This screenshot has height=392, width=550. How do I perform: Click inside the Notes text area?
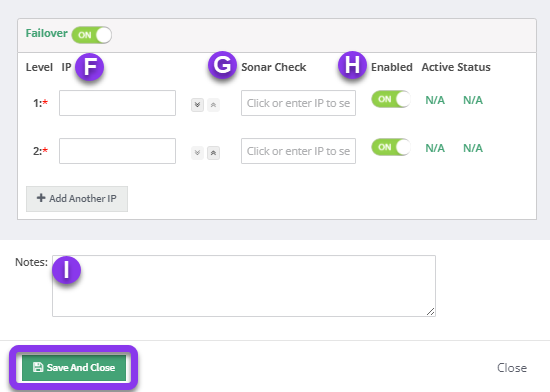[x=244, y=286]
